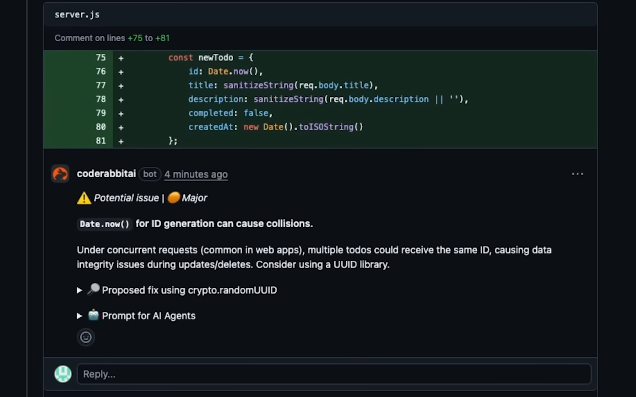Click line number 80 in the diff
The width and height of the screenshot is (636, 397).
click(x=101, y=127)
